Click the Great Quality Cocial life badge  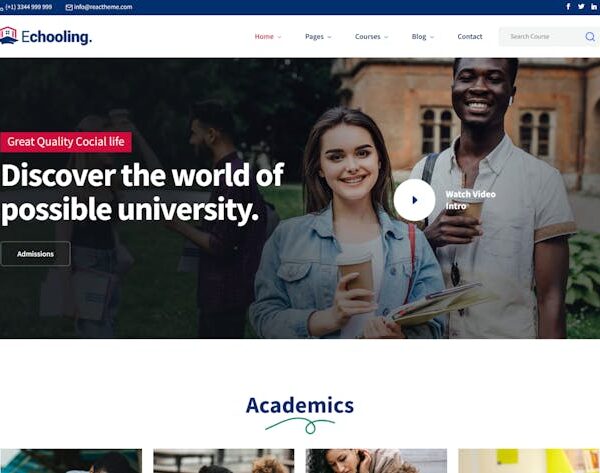[66, 142]
